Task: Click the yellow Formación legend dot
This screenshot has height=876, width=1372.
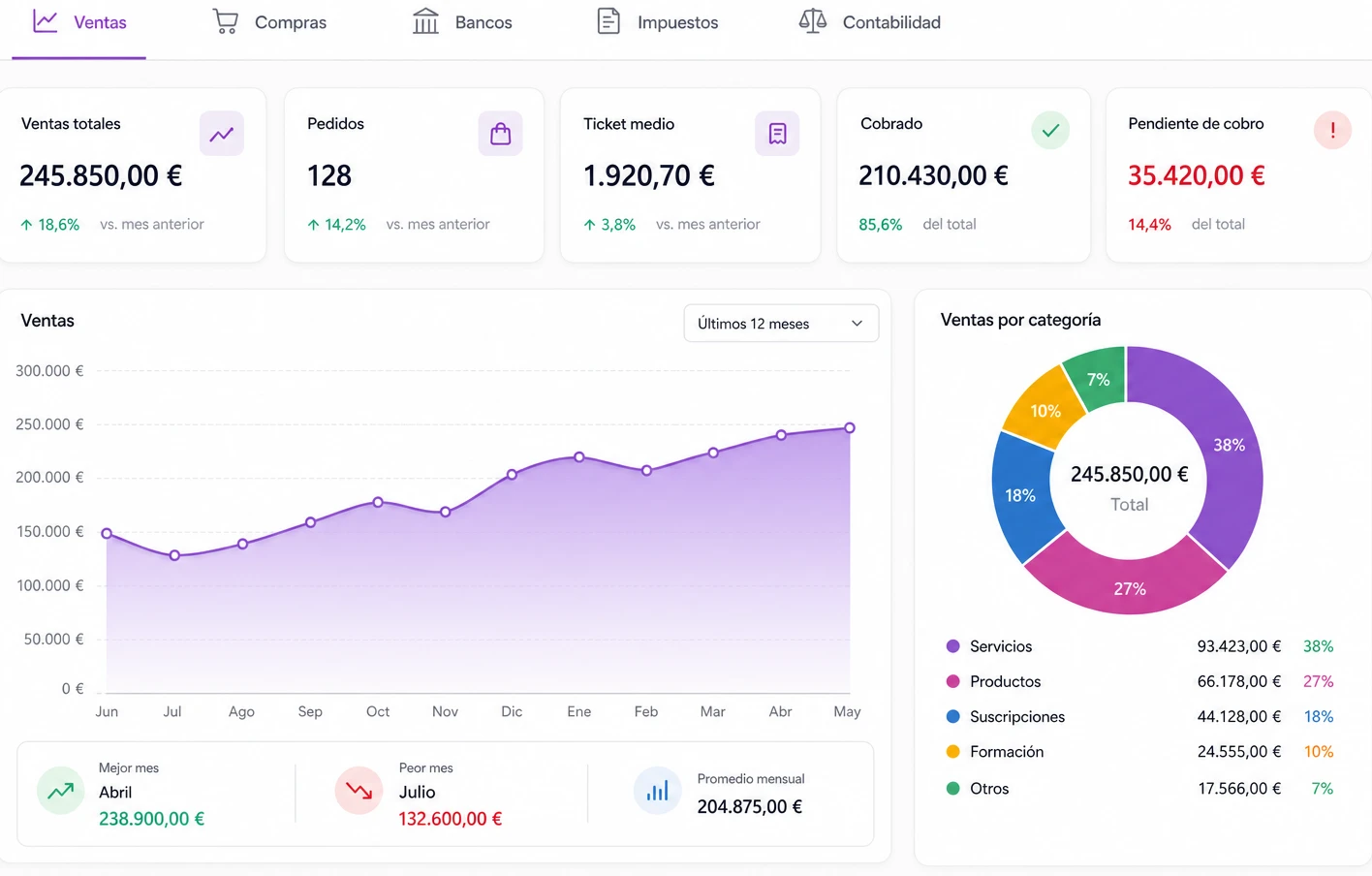Action: tap(952, 751)
